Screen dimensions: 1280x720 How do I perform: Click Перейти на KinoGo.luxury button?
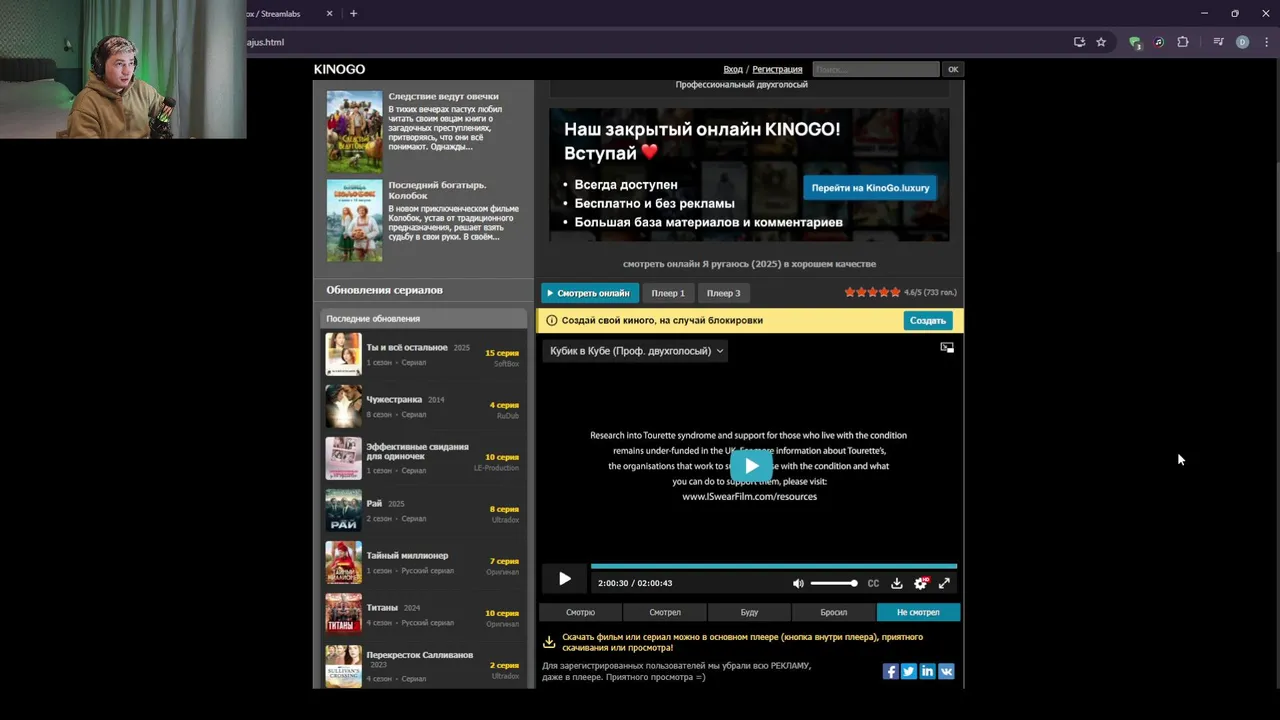pos(870,188)
